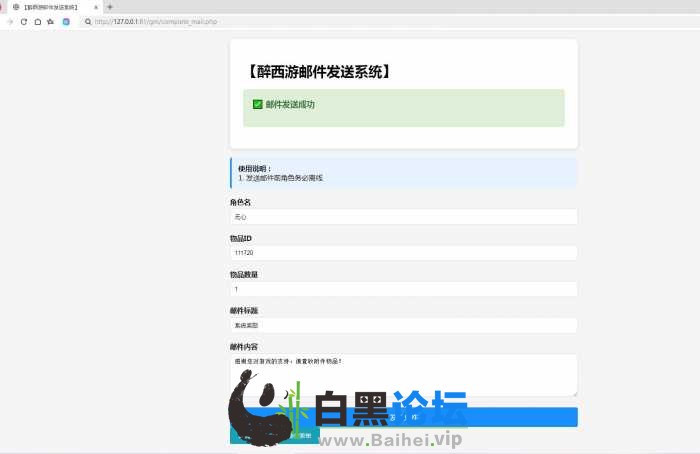Select the 物品数量 input box
Image resolution: width=700 pixels, height=454 pixels.
[x=403, y=289]
